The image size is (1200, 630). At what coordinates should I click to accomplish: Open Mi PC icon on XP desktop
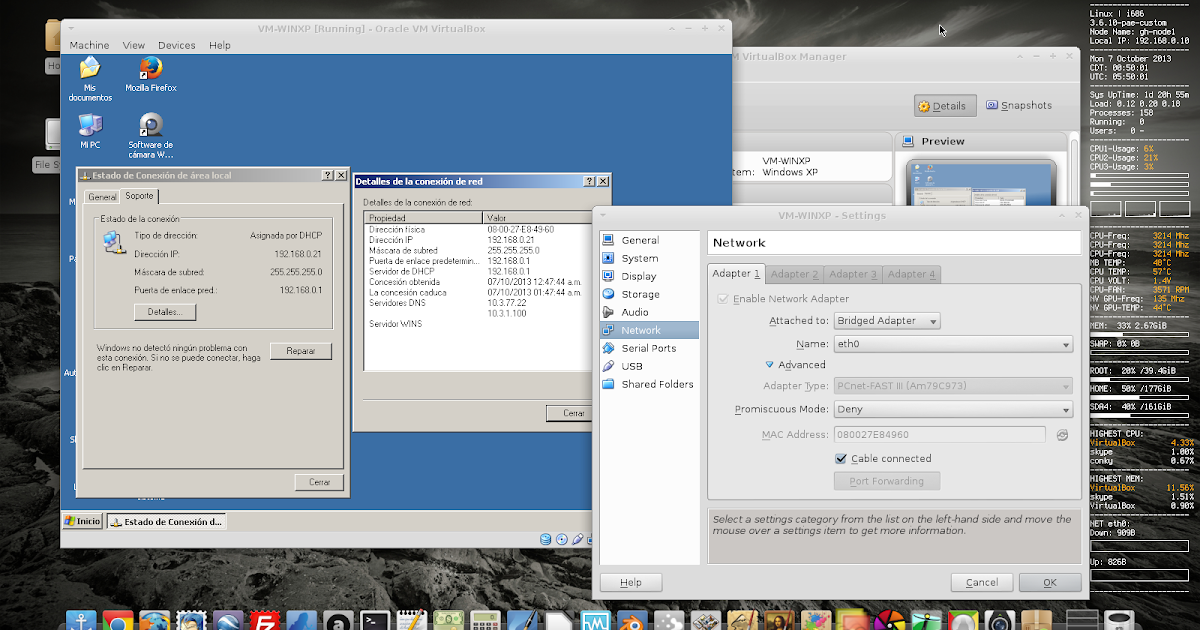[90, 131]
